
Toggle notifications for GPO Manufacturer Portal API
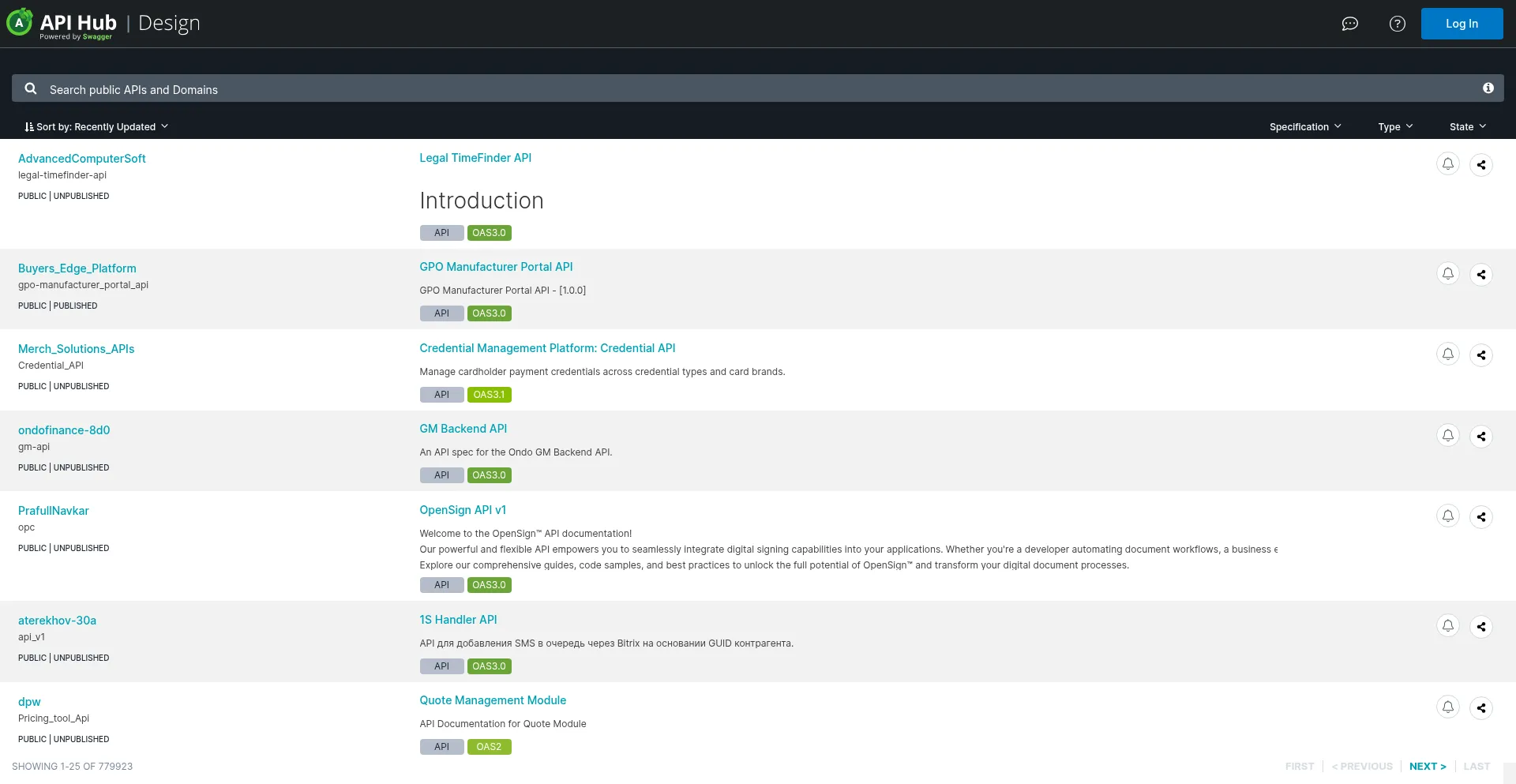[1447, 274]
